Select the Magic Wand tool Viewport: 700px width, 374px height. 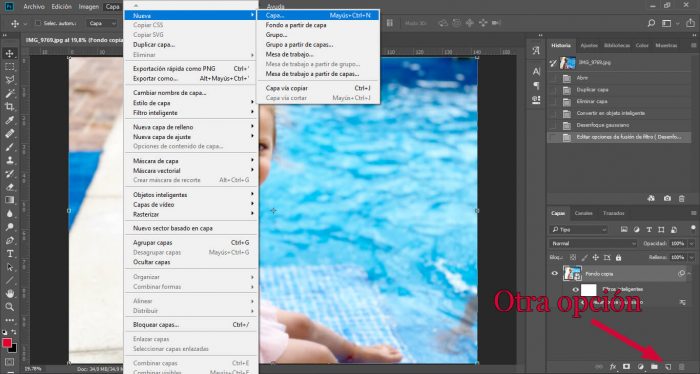pyautogui.click(x=9, y=93)
